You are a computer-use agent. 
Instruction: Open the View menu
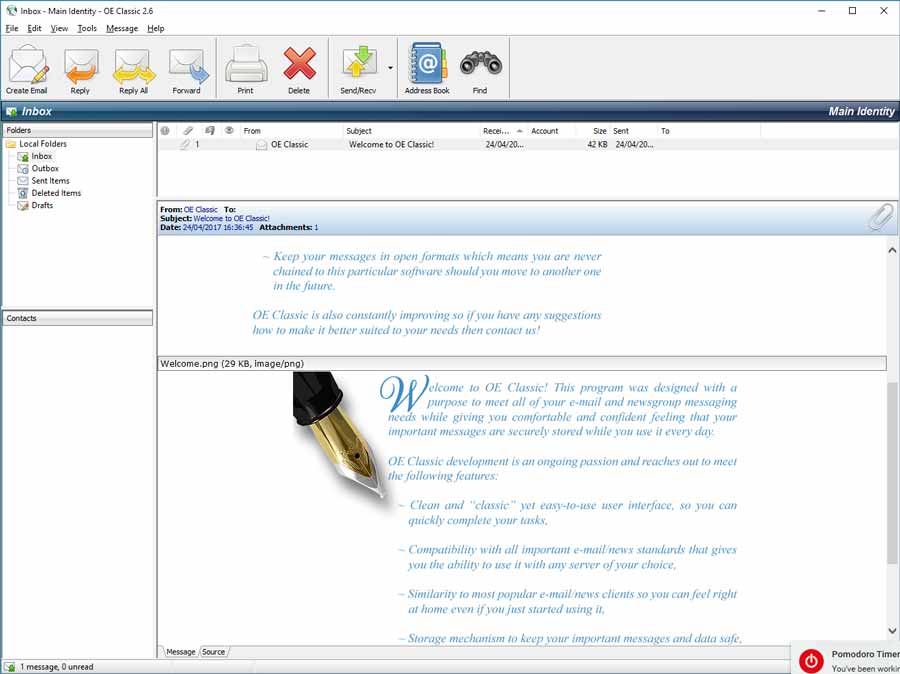pyautogui.click(x=59, y=28)
